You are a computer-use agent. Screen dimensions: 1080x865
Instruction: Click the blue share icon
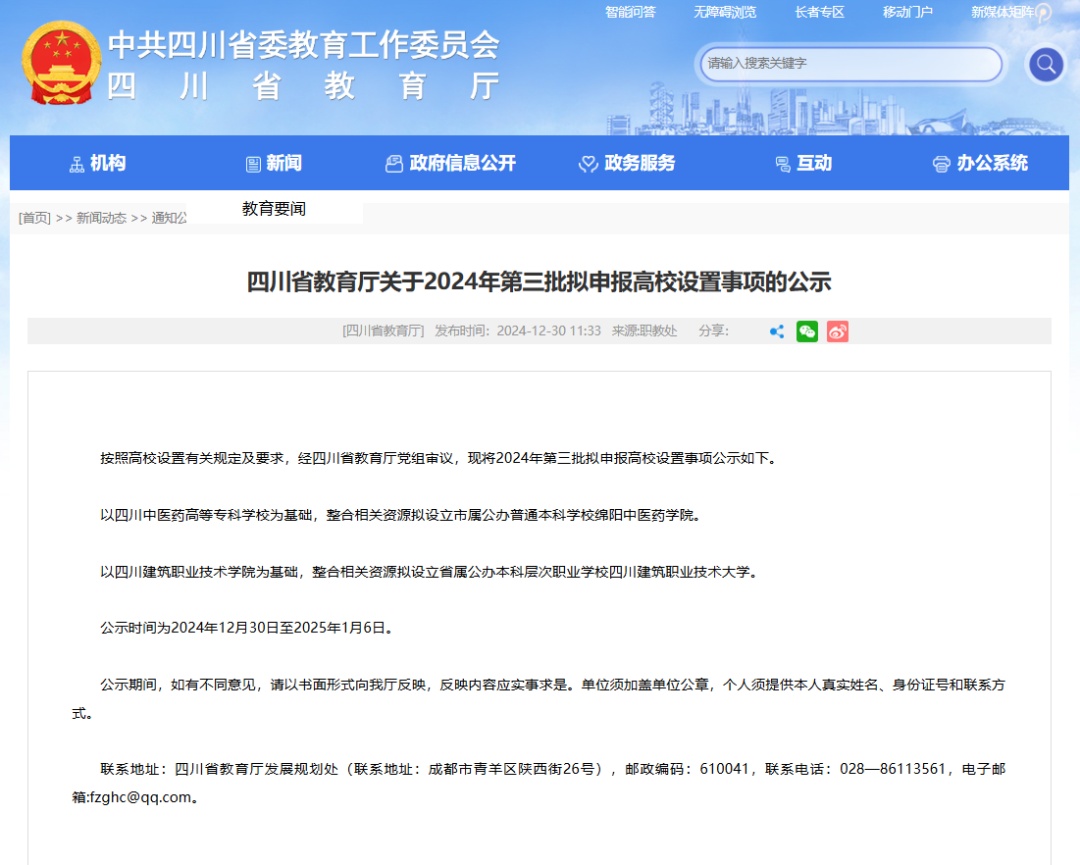(777, 331)
